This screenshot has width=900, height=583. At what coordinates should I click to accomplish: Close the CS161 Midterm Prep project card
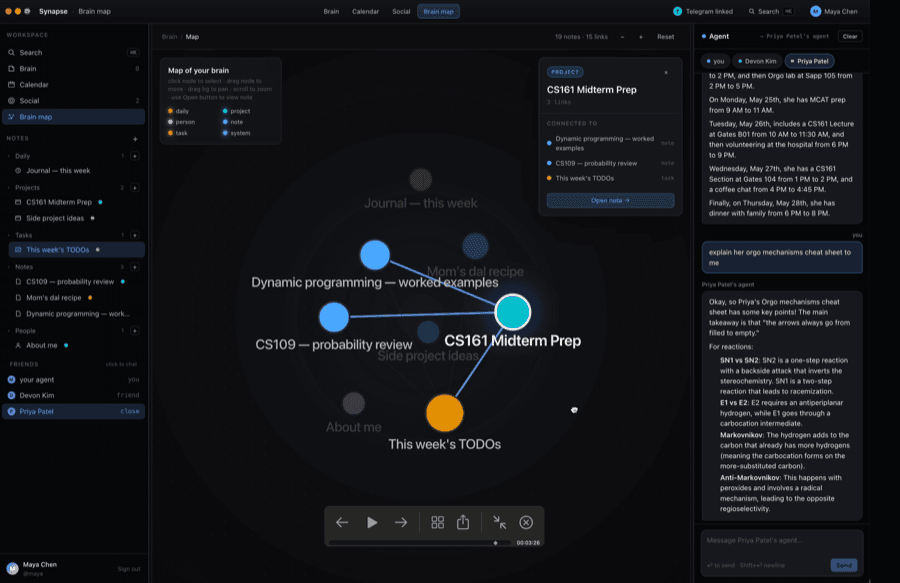[x=666, y=73]
